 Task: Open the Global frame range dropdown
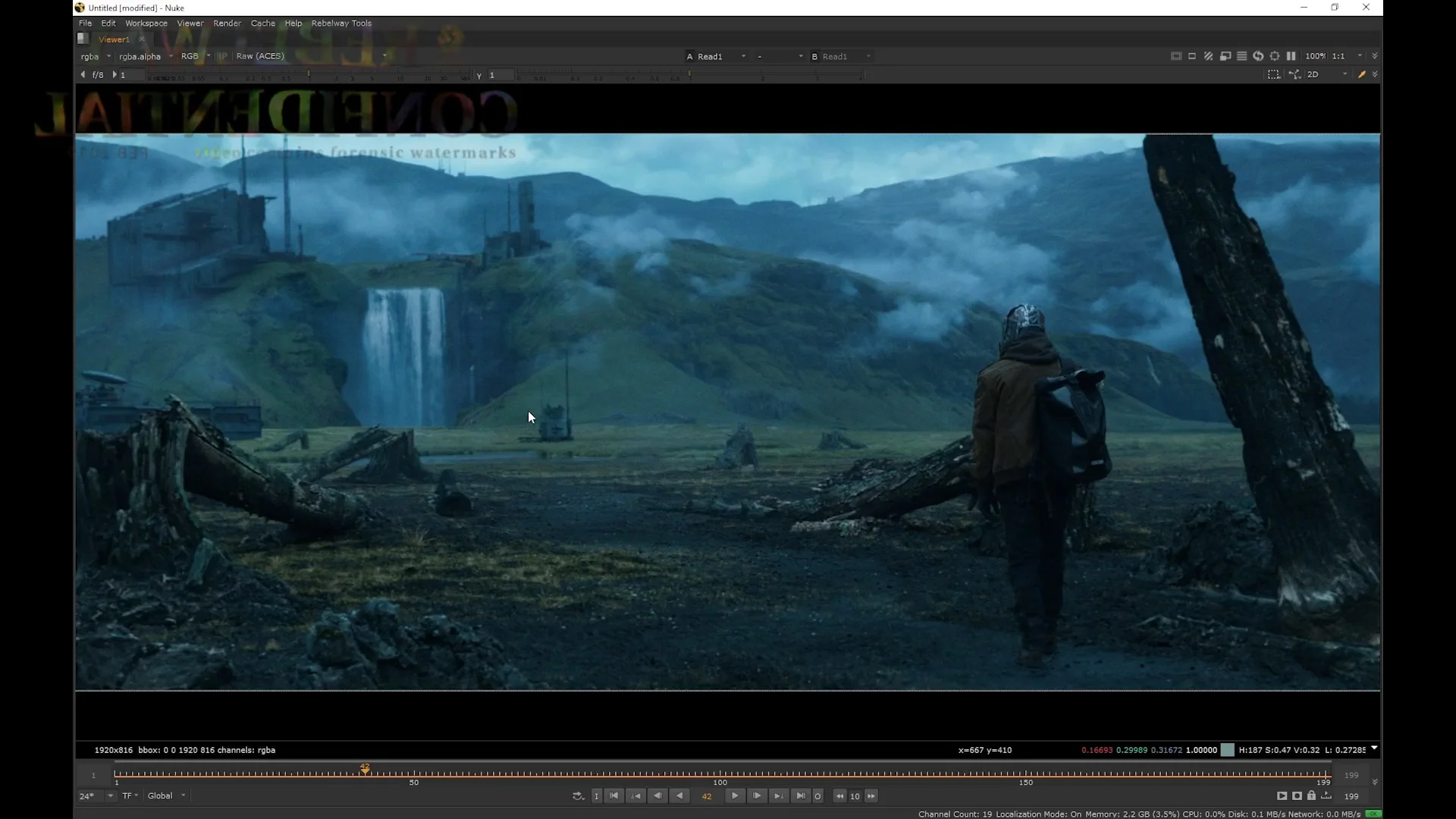coord(166,796)
